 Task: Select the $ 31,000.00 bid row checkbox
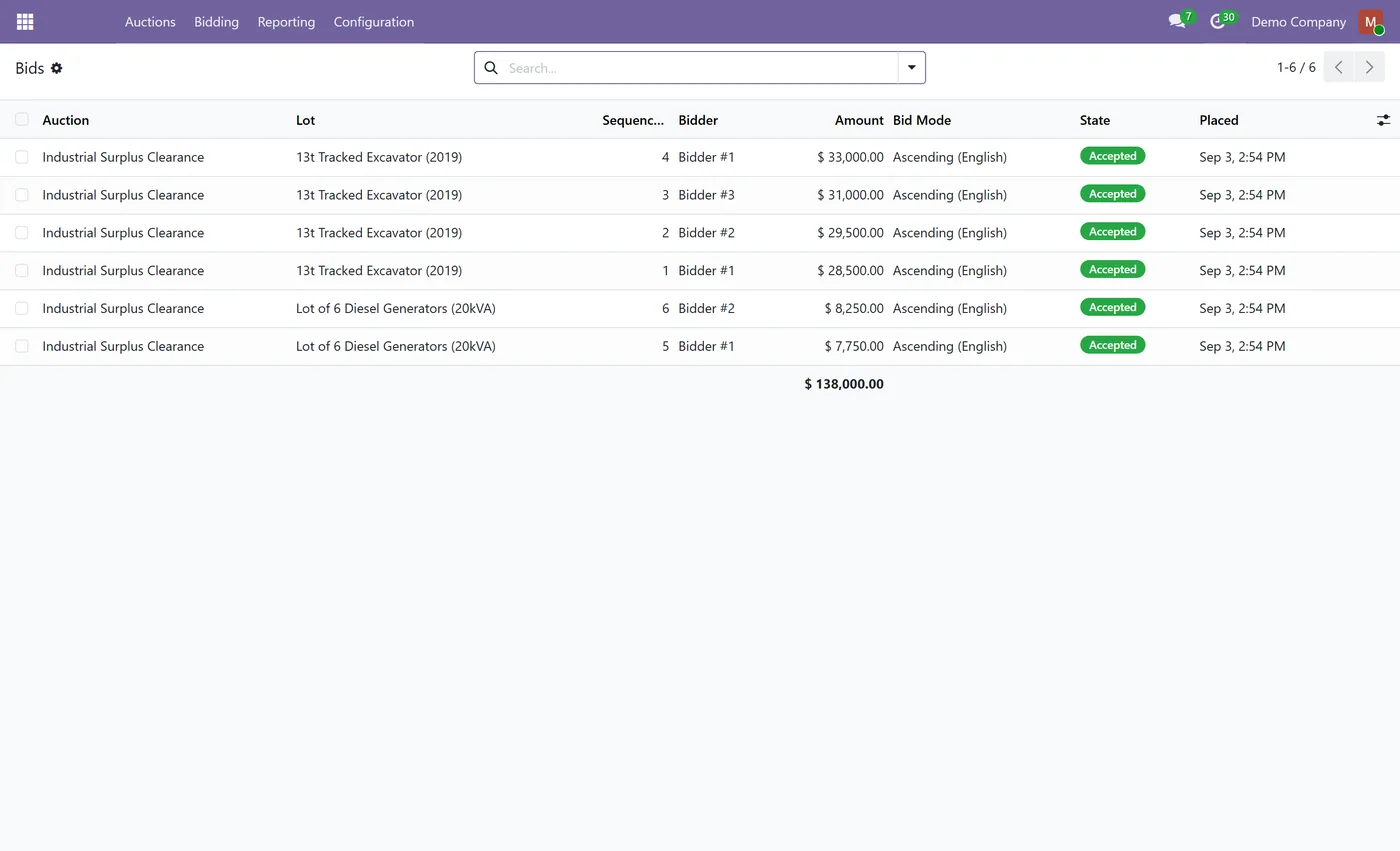pyautogui.click(x=22, y=195)
